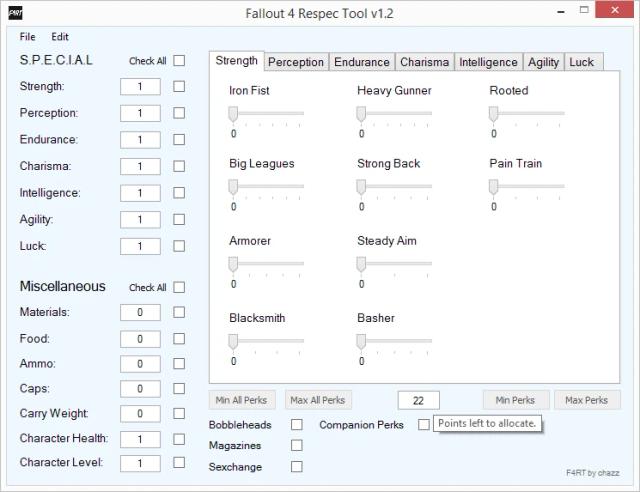640x492 pixels.
Task: Click the Heavy Gunner perk slider
Action: [394, 115]
